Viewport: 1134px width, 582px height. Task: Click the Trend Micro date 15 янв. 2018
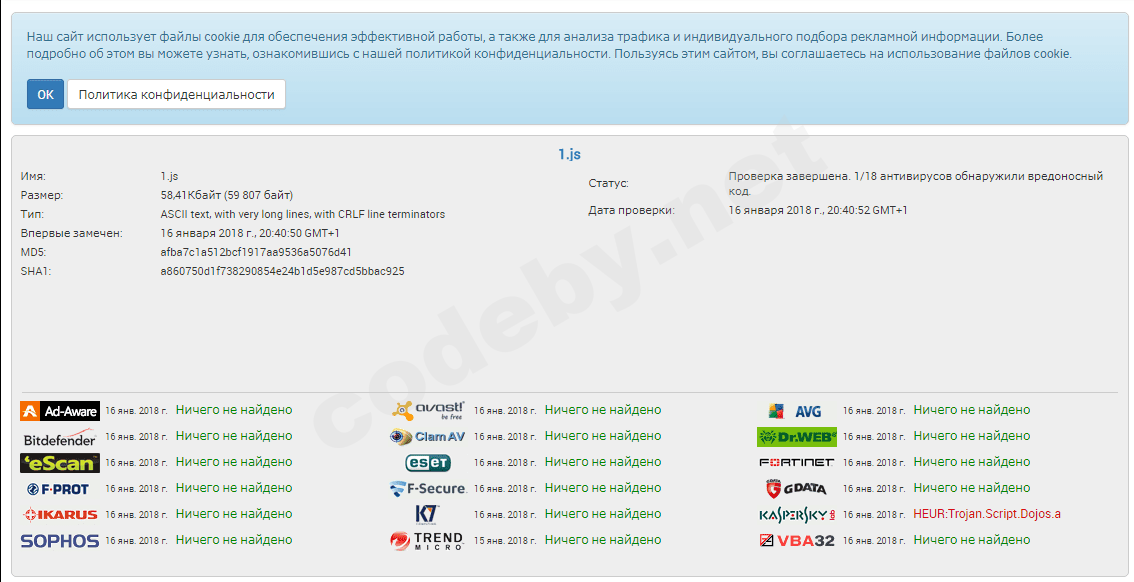tap(505, 541)
